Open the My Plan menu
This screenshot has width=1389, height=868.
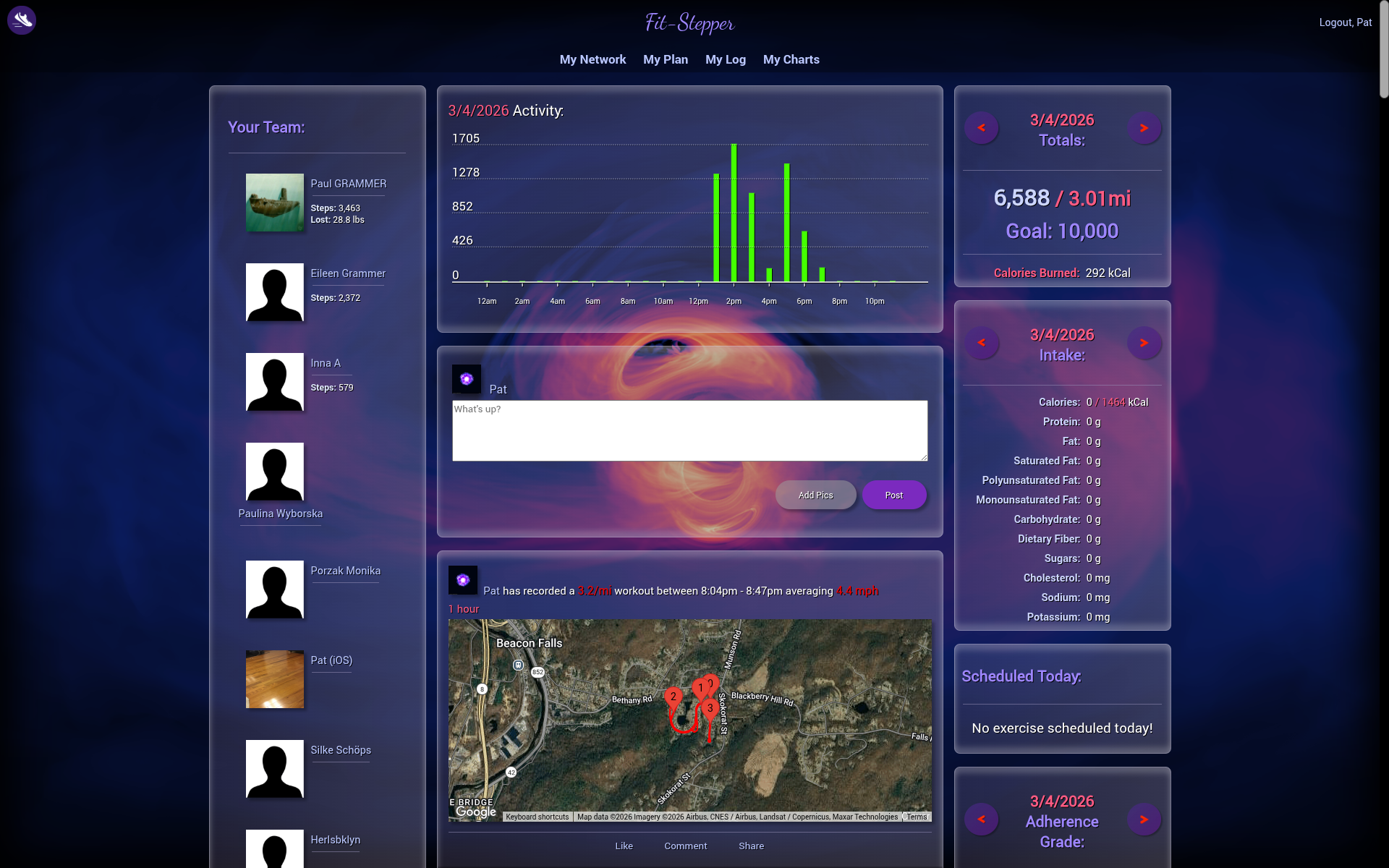tap(666, 59)
